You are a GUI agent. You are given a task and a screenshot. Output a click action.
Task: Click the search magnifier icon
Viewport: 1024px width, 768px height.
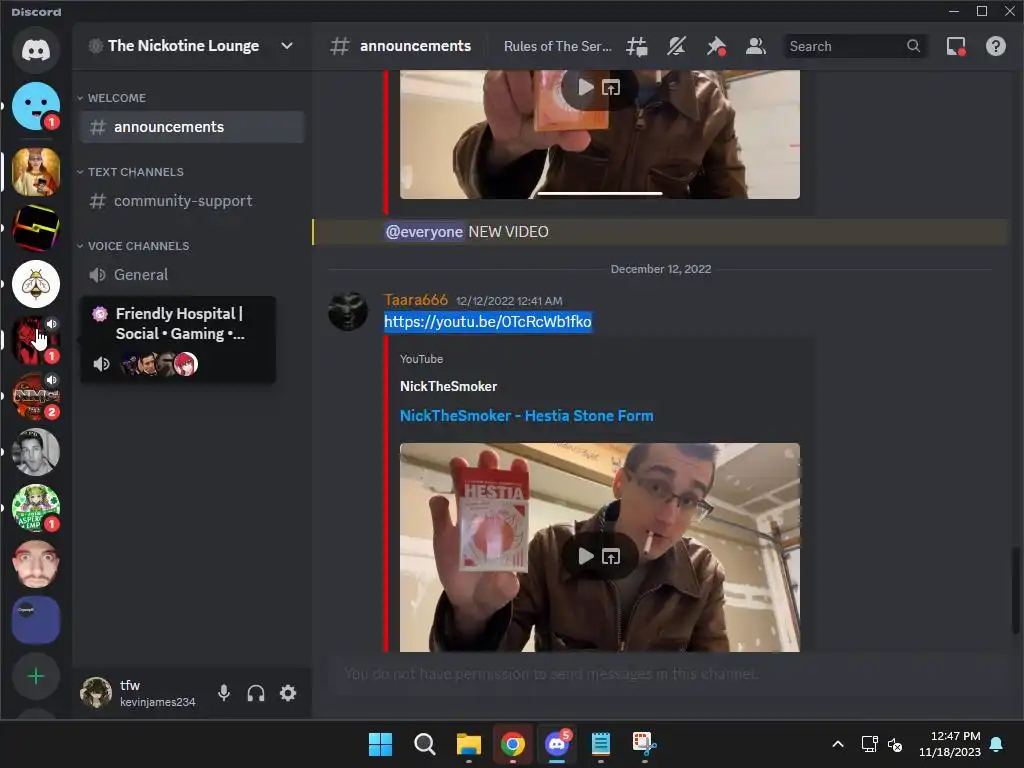(x=913, y=46)
